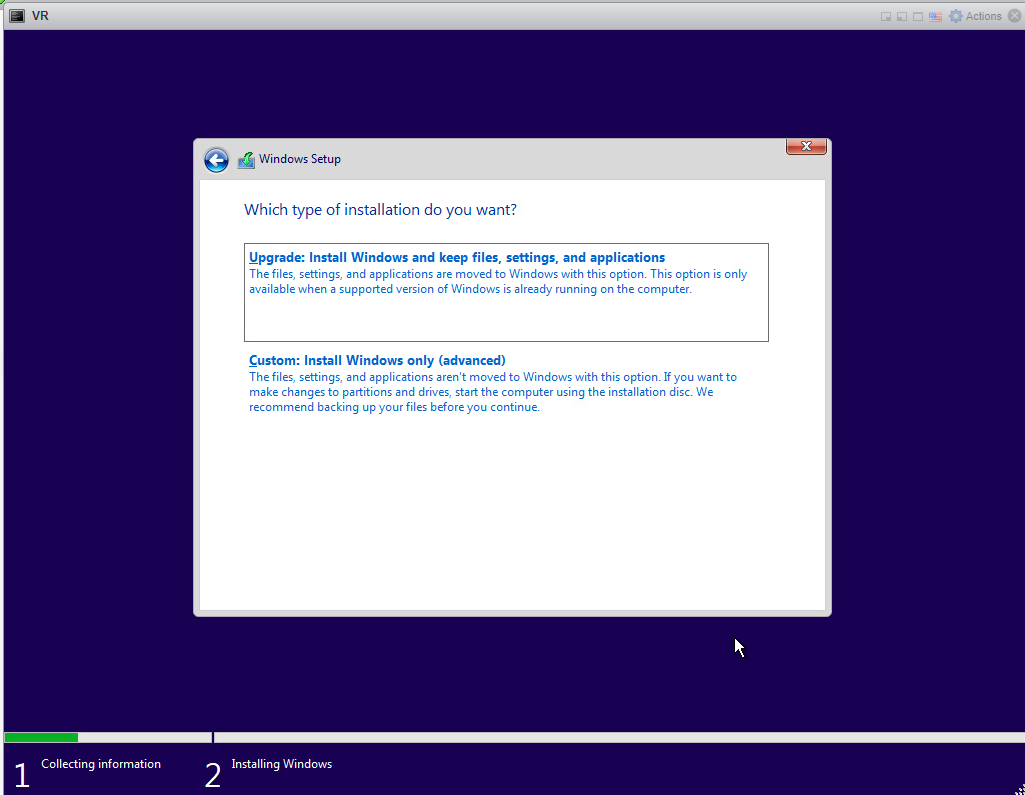Screen dimensions: 1025x795
Task: Open the Actions menu in console
Action: click(x=975, y=16)
